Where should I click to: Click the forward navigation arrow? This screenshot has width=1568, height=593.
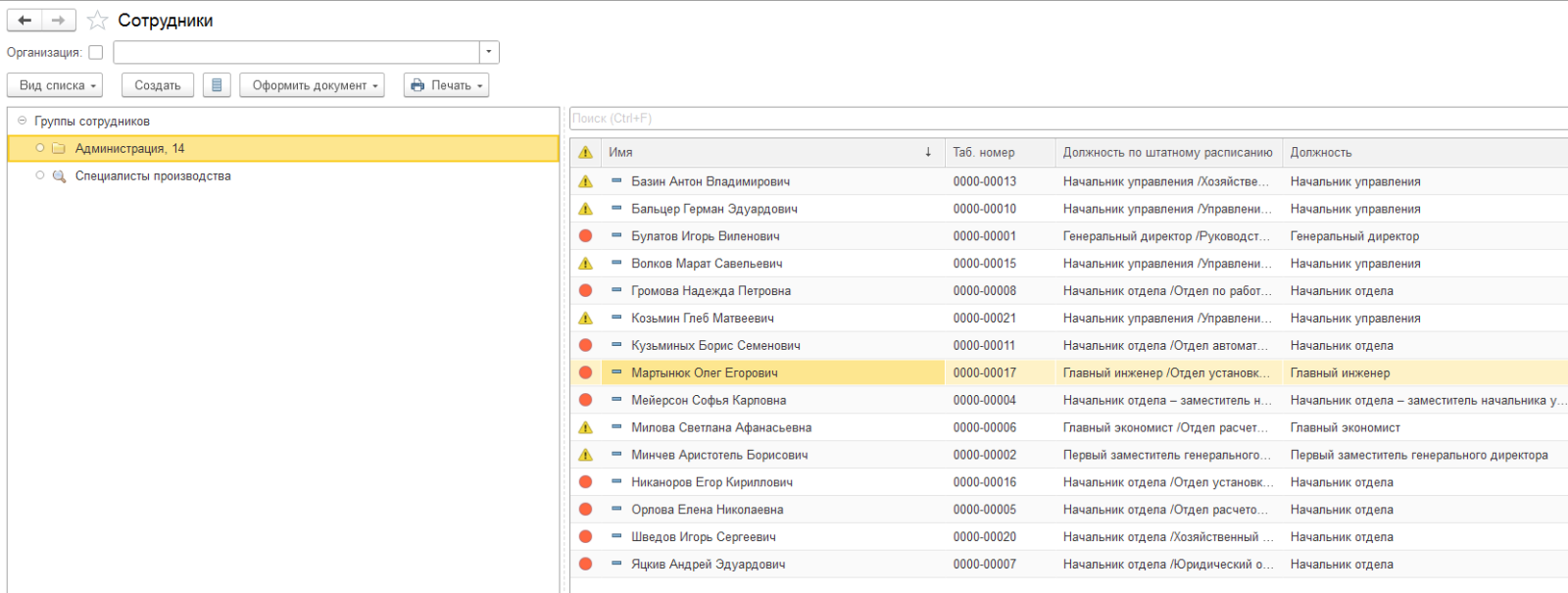(59, 21)
